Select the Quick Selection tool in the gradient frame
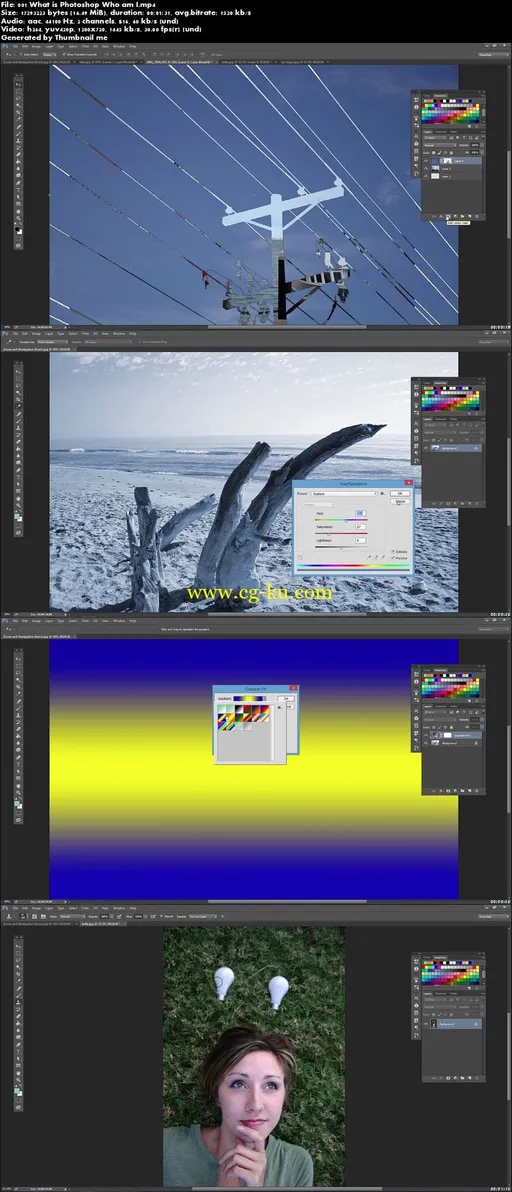 pyautogui.click(x=18, y=679)
